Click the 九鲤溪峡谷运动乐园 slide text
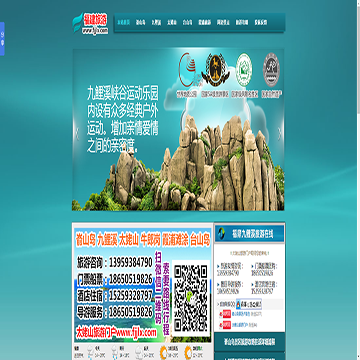 pos(123,120)
